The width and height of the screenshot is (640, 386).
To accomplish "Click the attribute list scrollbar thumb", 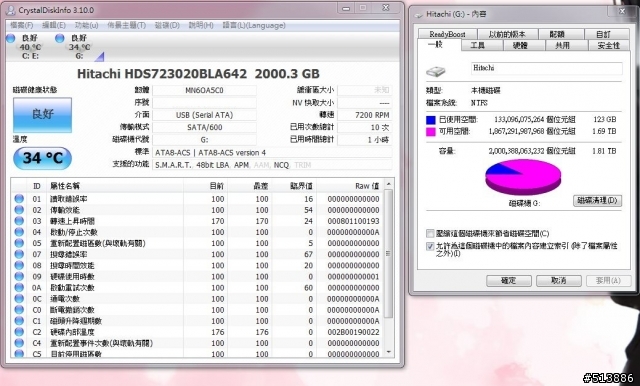I will pos(389,253).
